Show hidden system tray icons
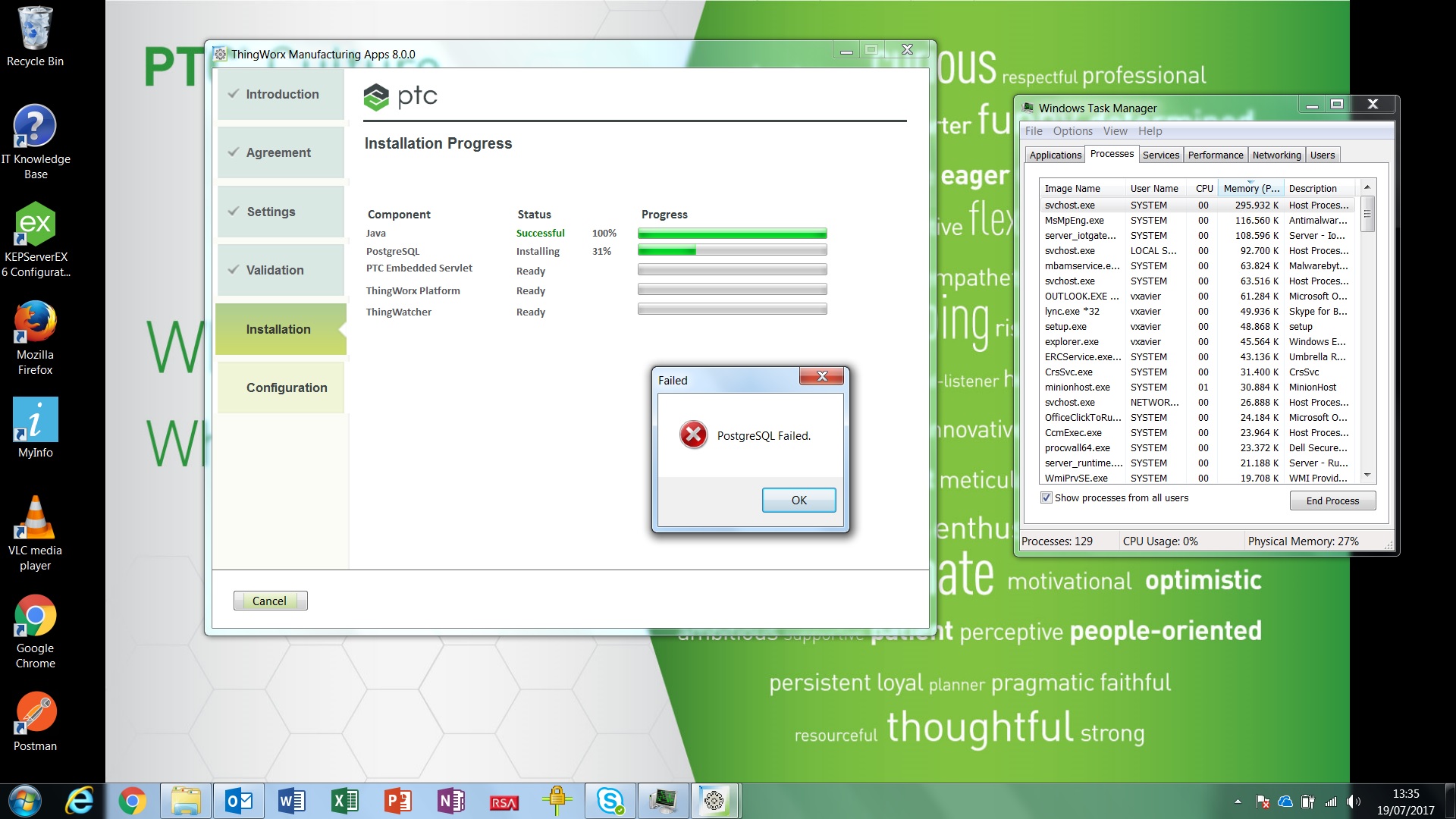This screenshot has width=1456, height=819. coord(1238,802)
